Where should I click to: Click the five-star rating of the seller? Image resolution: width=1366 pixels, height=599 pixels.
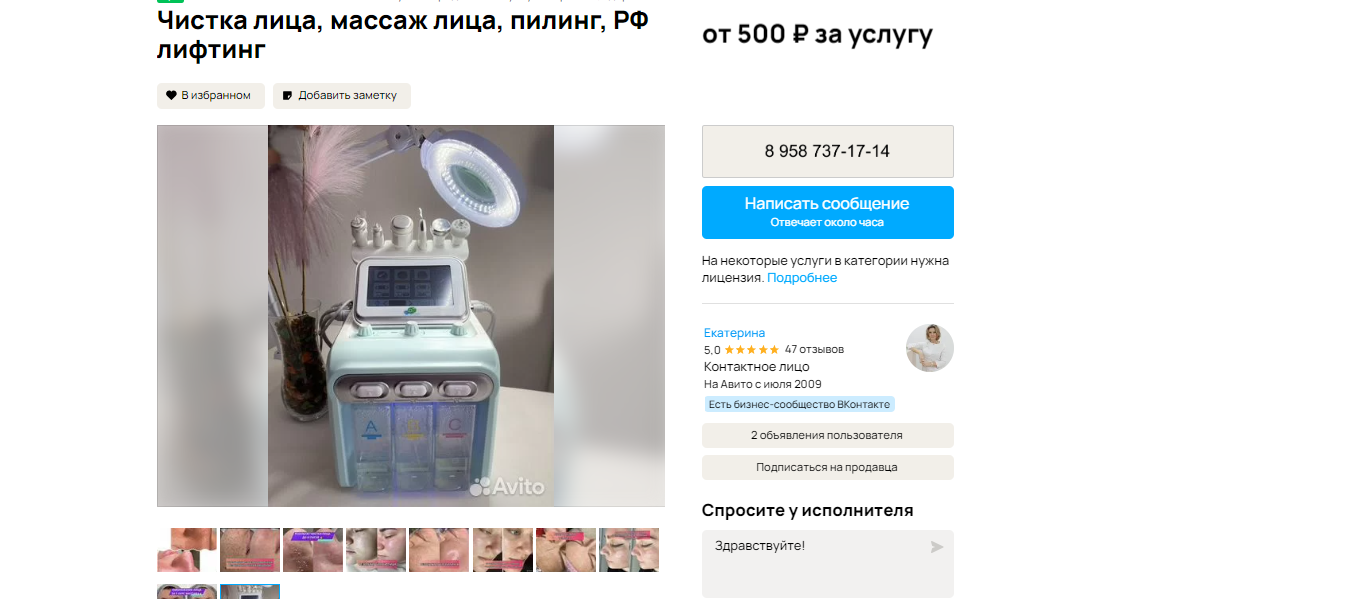(x=752, y=350)
